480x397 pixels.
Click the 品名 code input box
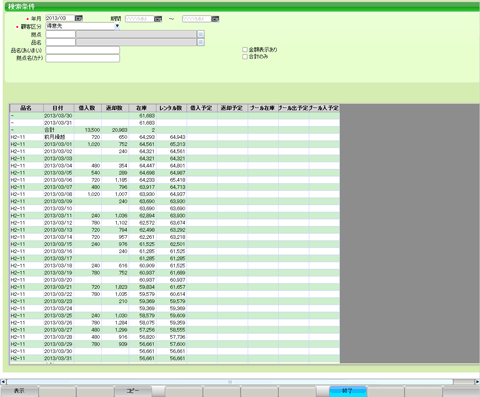[61, 42]
